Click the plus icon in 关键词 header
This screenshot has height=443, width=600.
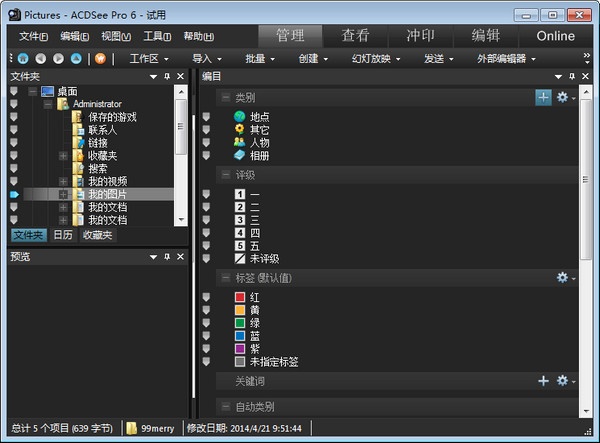(x=543, y=381)
